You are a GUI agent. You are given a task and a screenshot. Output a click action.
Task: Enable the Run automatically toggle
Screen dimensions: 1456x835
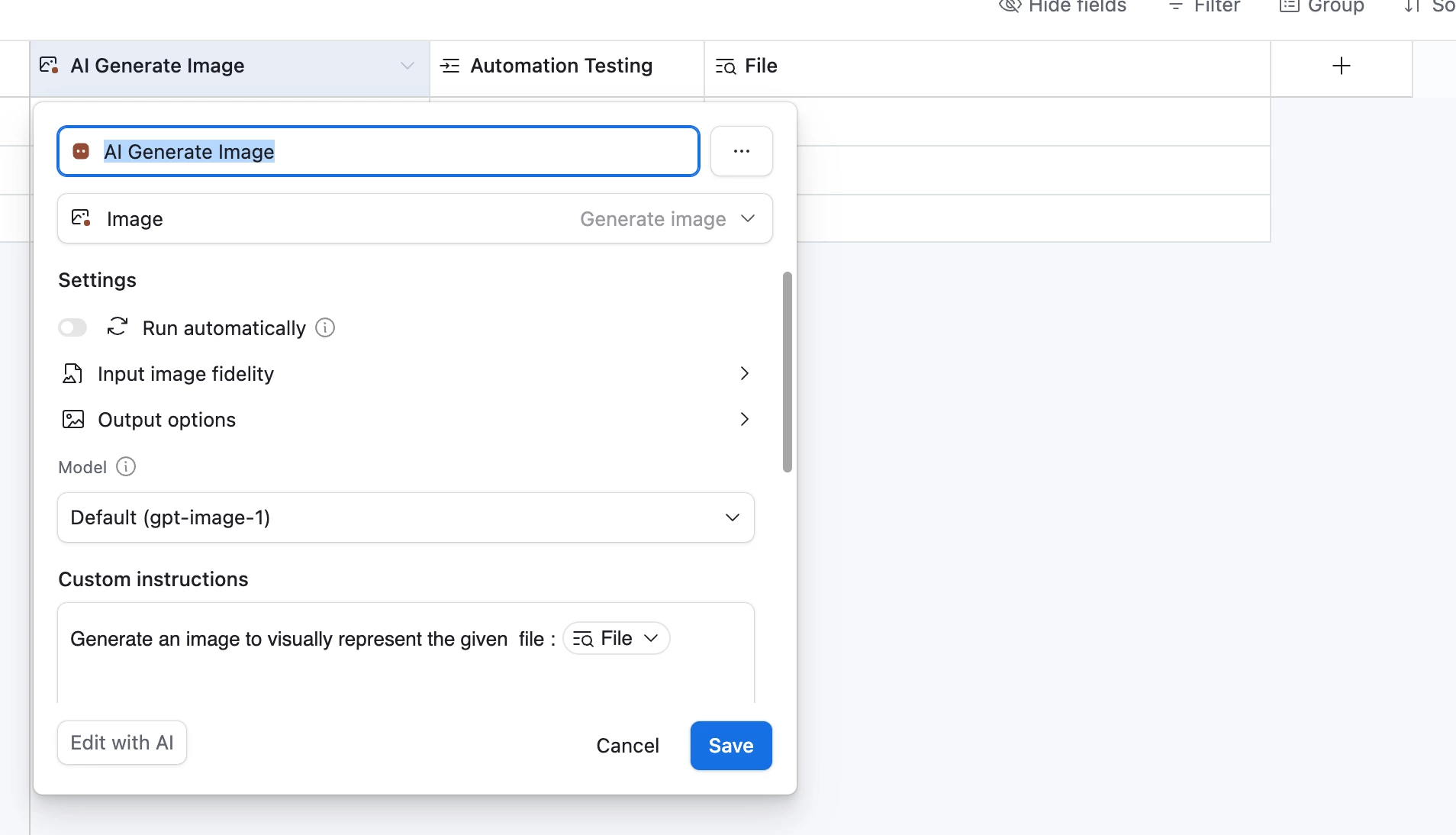[x=72, y=328]
